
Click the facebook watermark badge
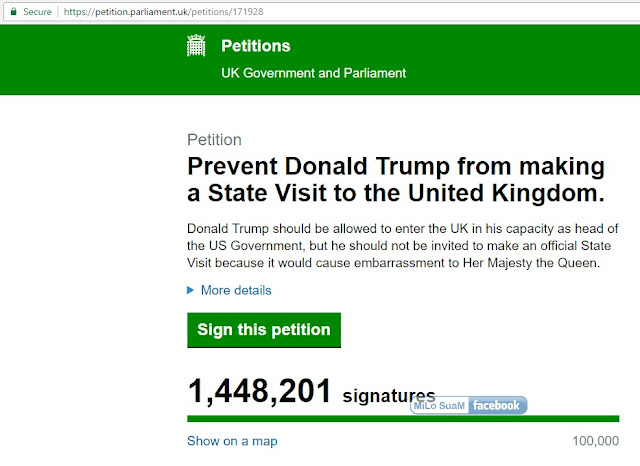[x=497, y=405]
